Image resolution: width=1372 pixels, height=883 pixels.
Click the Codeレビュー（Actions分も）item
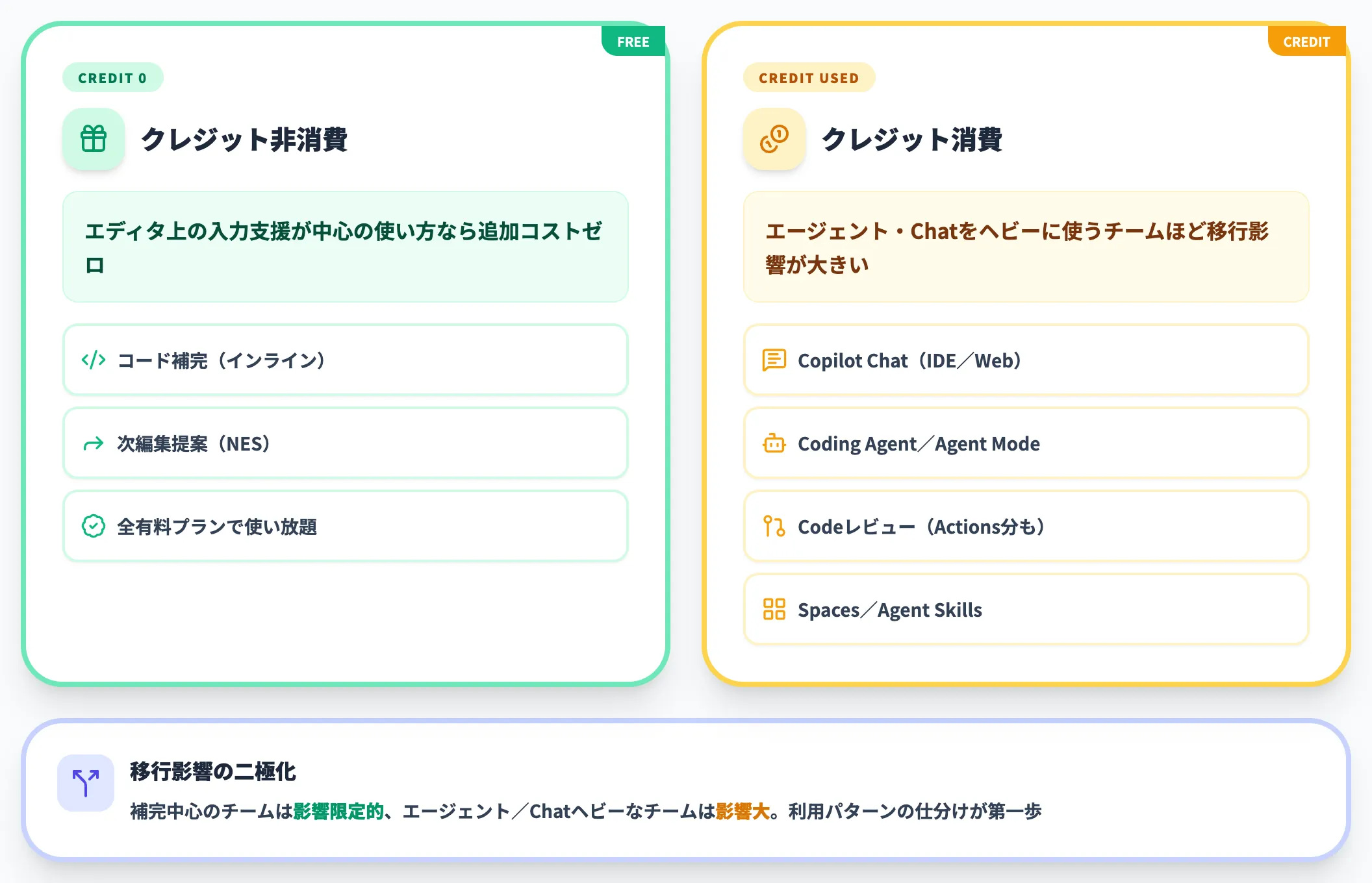coord(1026,527)
